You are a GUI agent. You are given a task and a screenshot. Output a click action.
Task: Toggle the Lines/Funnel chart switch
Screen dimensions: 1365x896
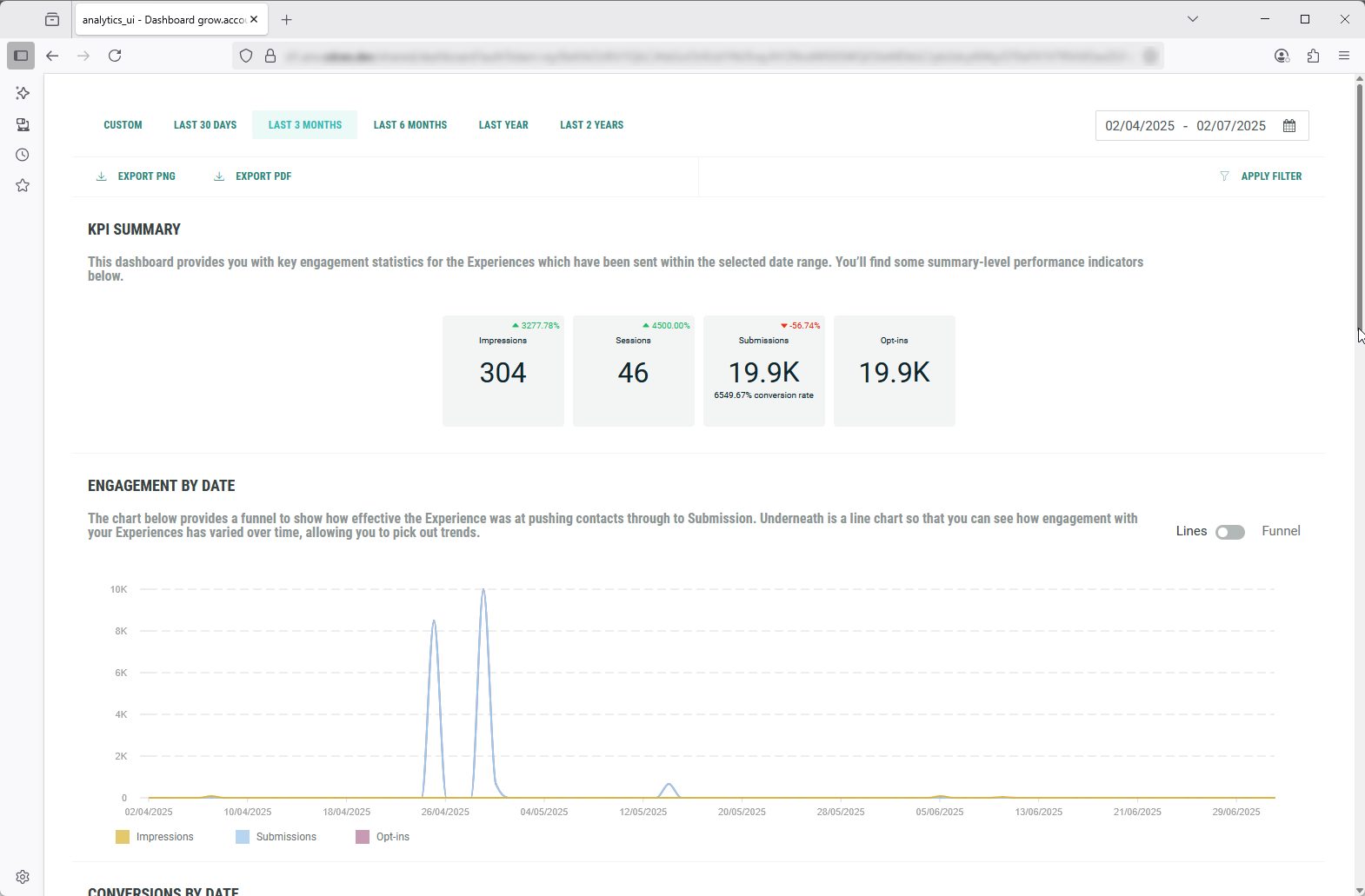click(x=1229, y=532)
